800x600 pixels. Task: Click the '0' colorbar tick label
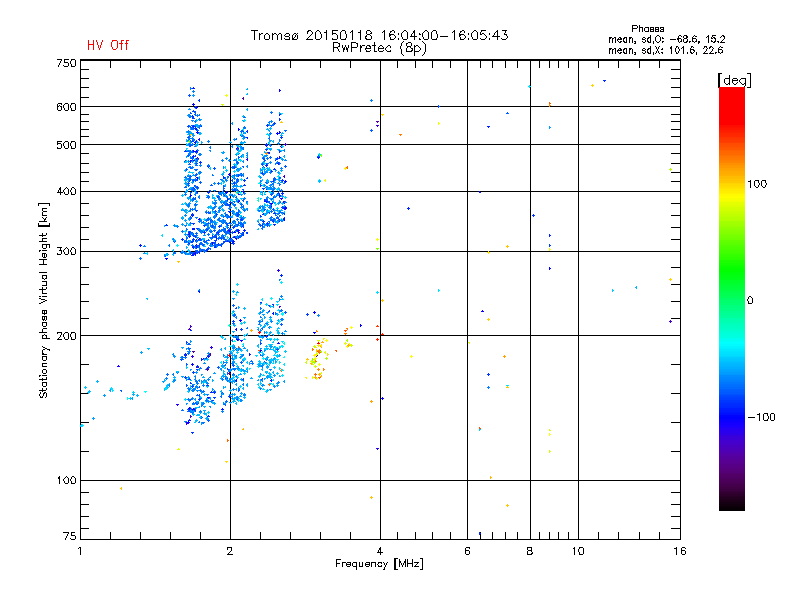pos(750,301)
